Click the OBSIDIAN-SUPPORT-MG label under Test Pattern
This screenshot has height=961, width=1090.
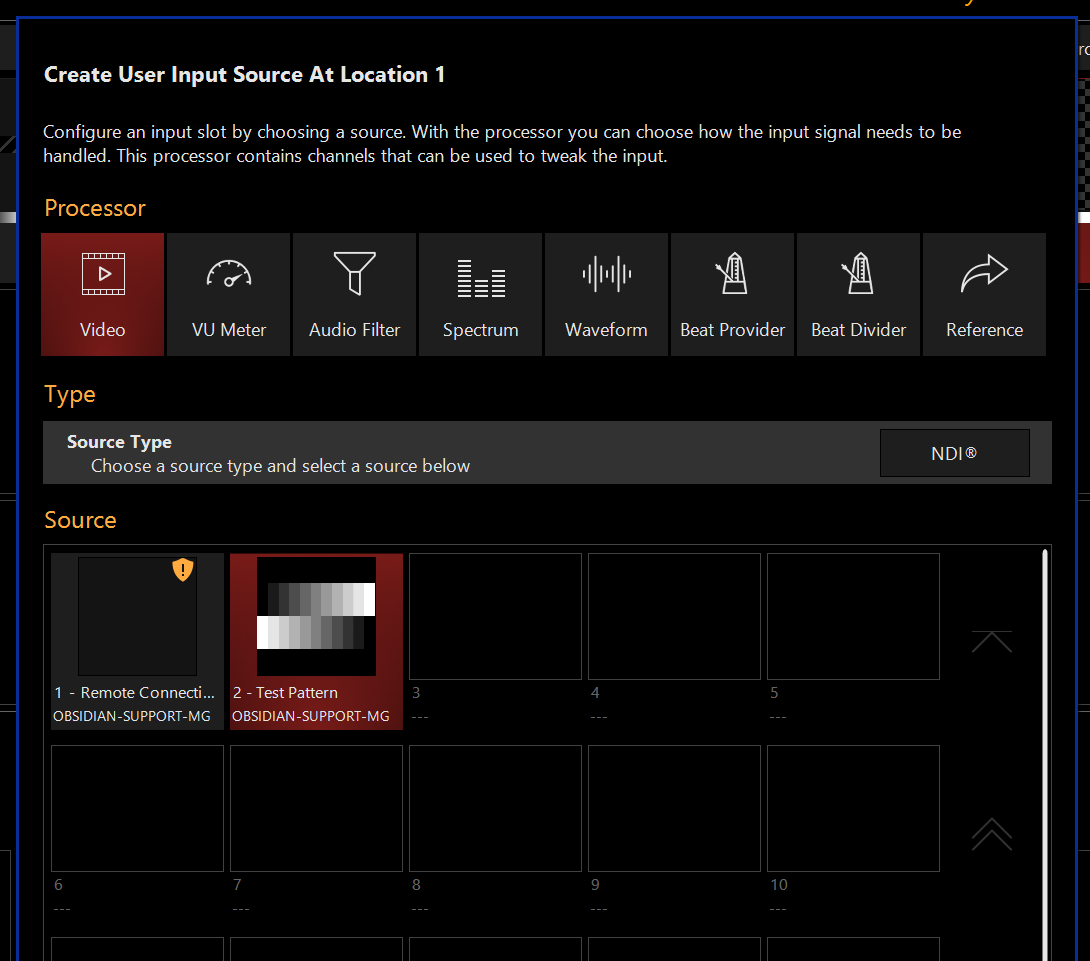[x=311, y=716]
